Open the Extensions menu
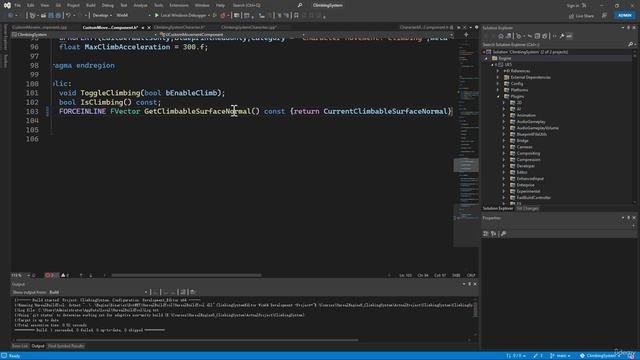This screenshot has width=640, height=360. point(179,5)
